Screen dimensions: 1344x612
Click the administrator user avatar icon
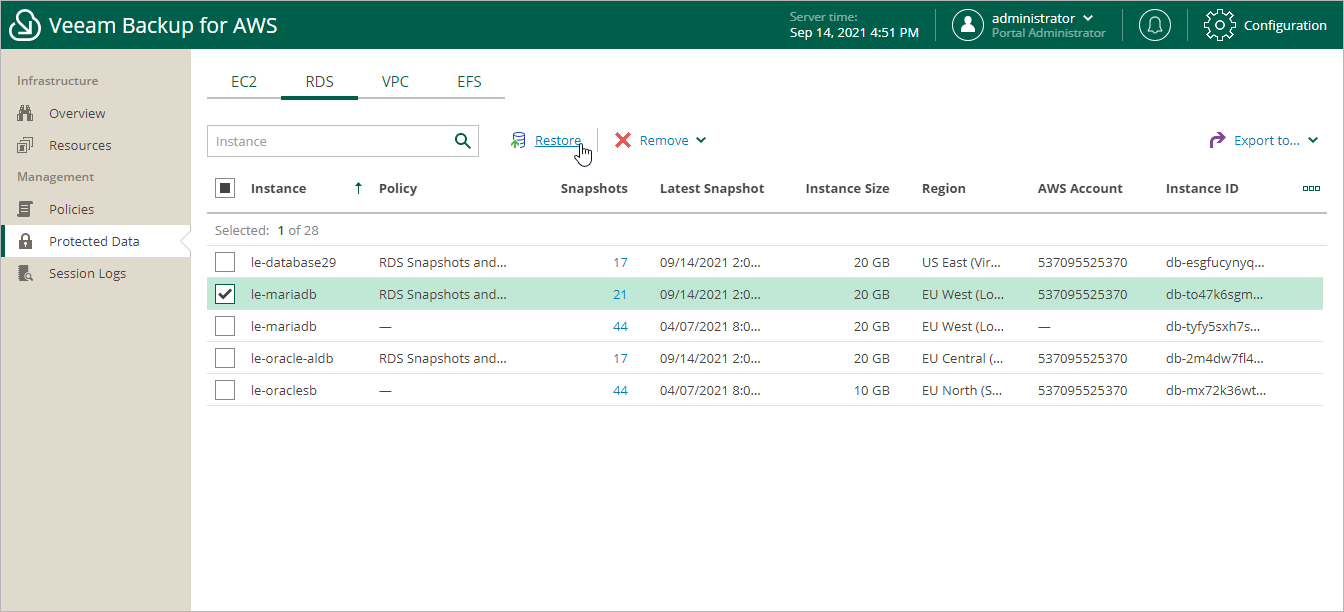coord(967,25)
